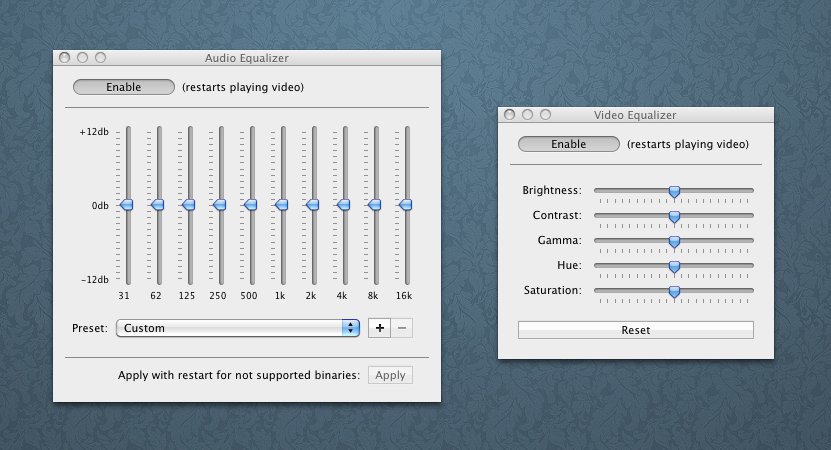The image size is (831, 450).
Task: Select the Gamma slider handle
Action: (674, 241)
